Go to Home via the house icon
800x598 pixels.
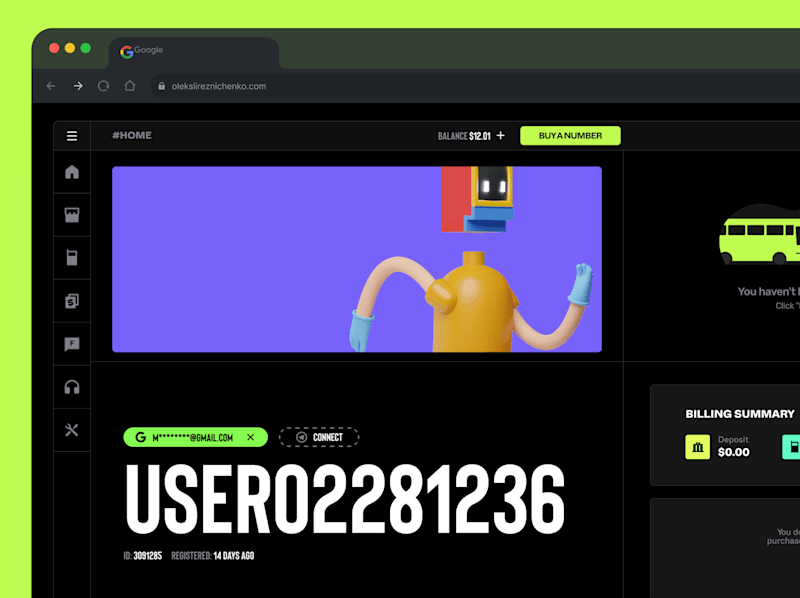click(x=72, y=172)
